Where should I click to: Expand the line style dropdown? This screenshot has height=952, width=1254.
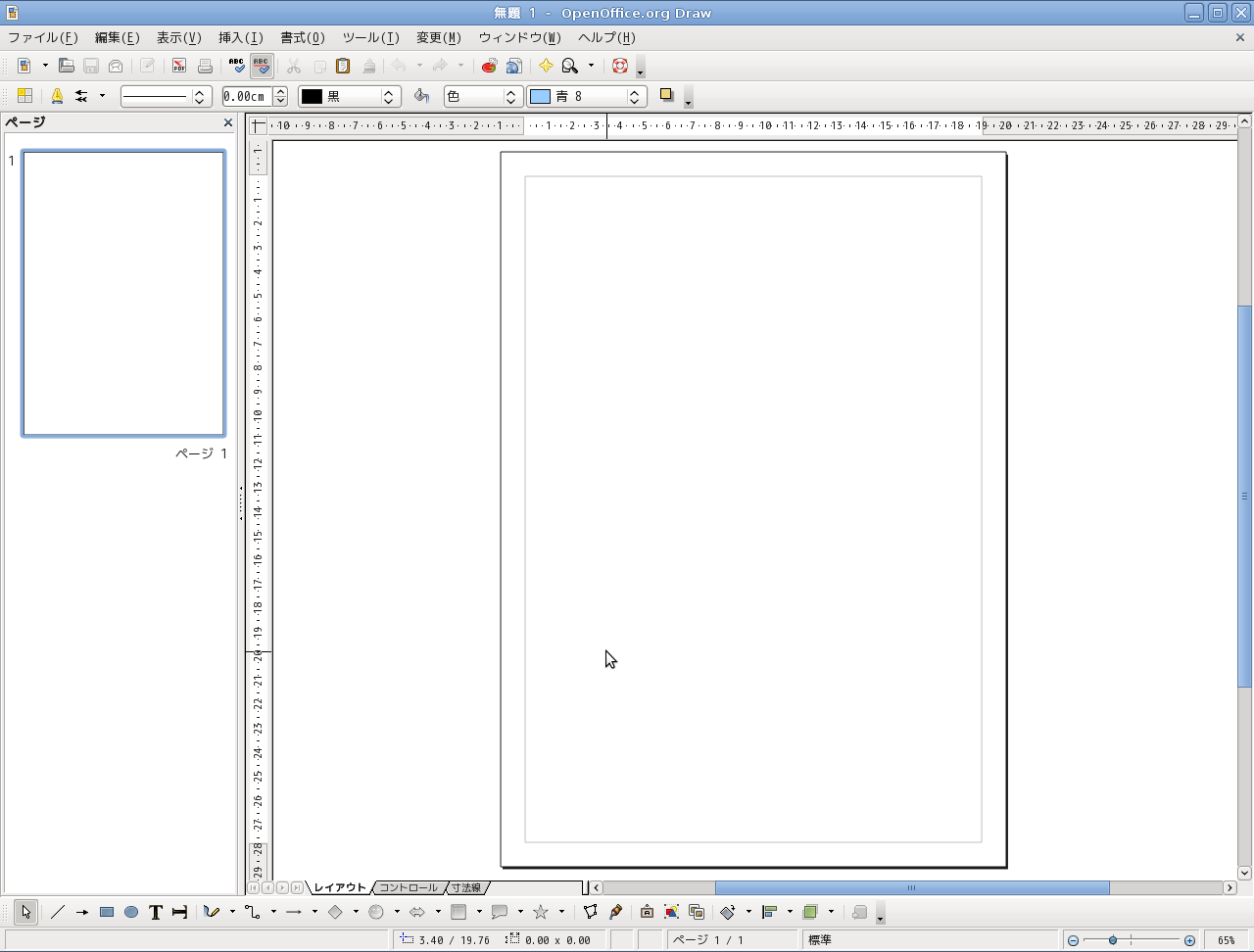point(200,96)
